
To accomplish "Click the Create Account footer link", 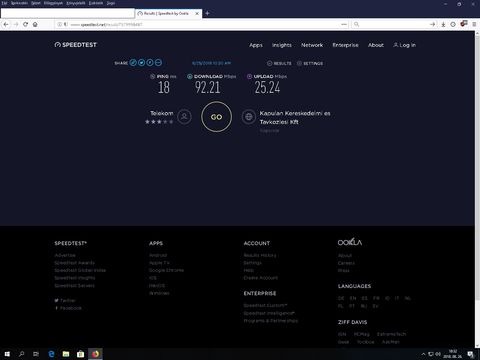I will [x=261, y=278].
